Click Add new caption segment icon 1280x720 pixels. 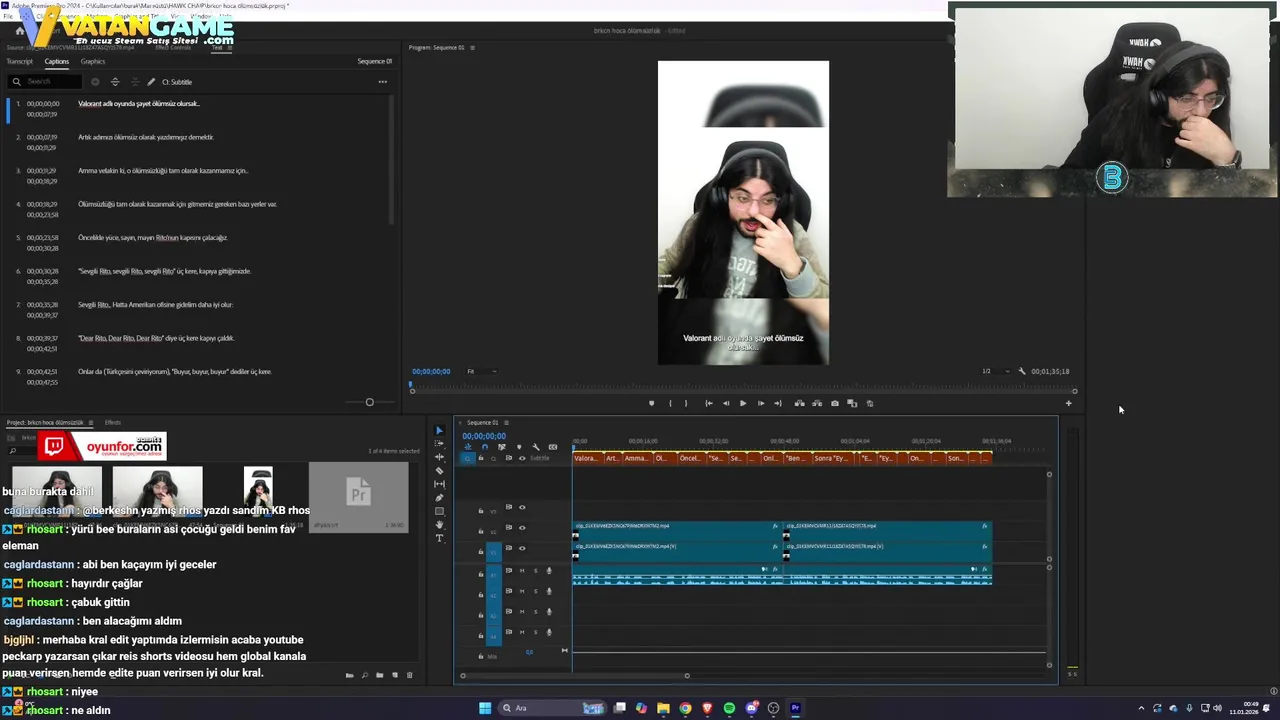(x=95, y=82)
